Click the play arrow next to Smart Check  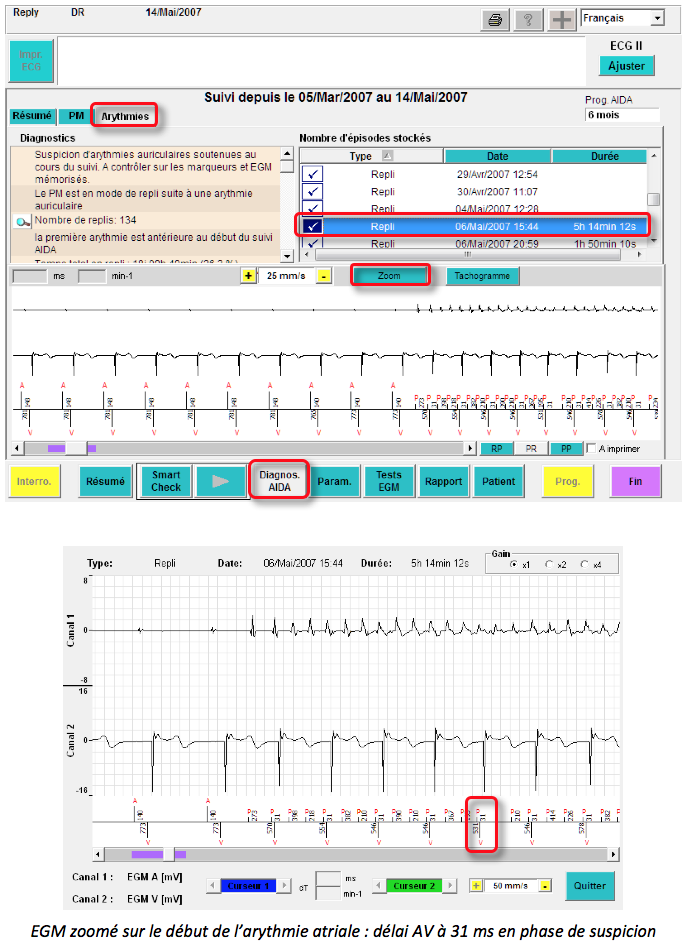click(221, 481)
